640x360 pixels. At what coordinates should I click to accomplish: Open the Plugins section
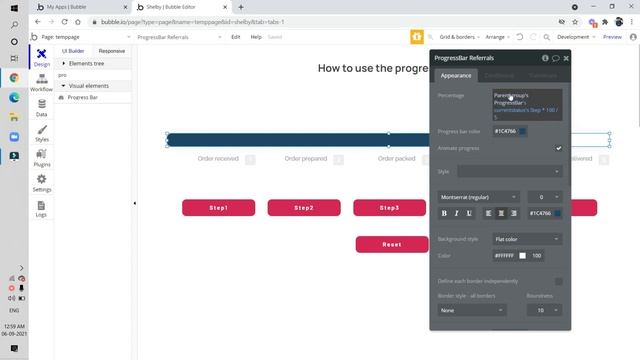(x=42, y=158)
